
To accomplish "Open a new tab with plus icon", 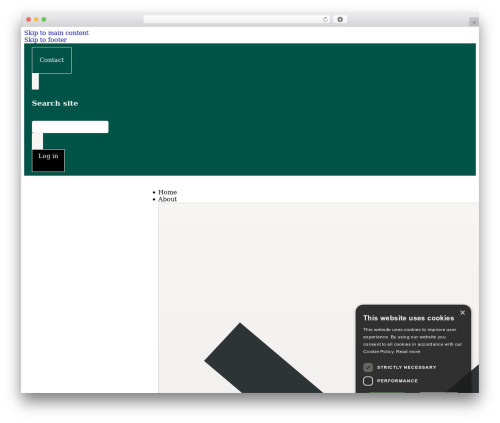I will (474, 22).
